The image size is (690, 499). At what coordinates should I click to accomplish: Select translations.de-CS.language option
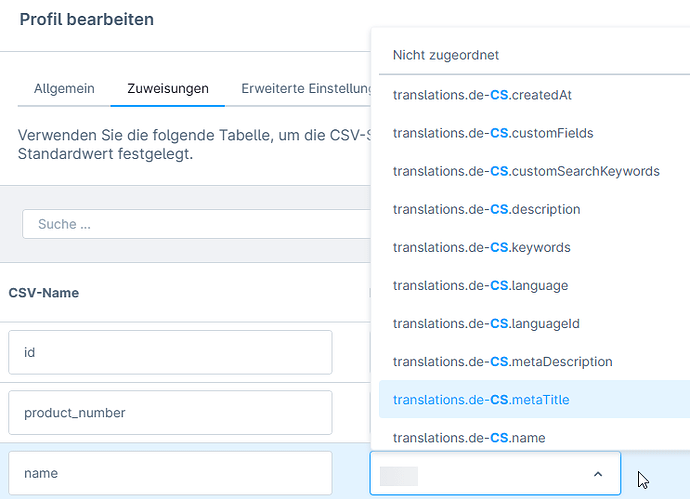(x=480, y=285)
